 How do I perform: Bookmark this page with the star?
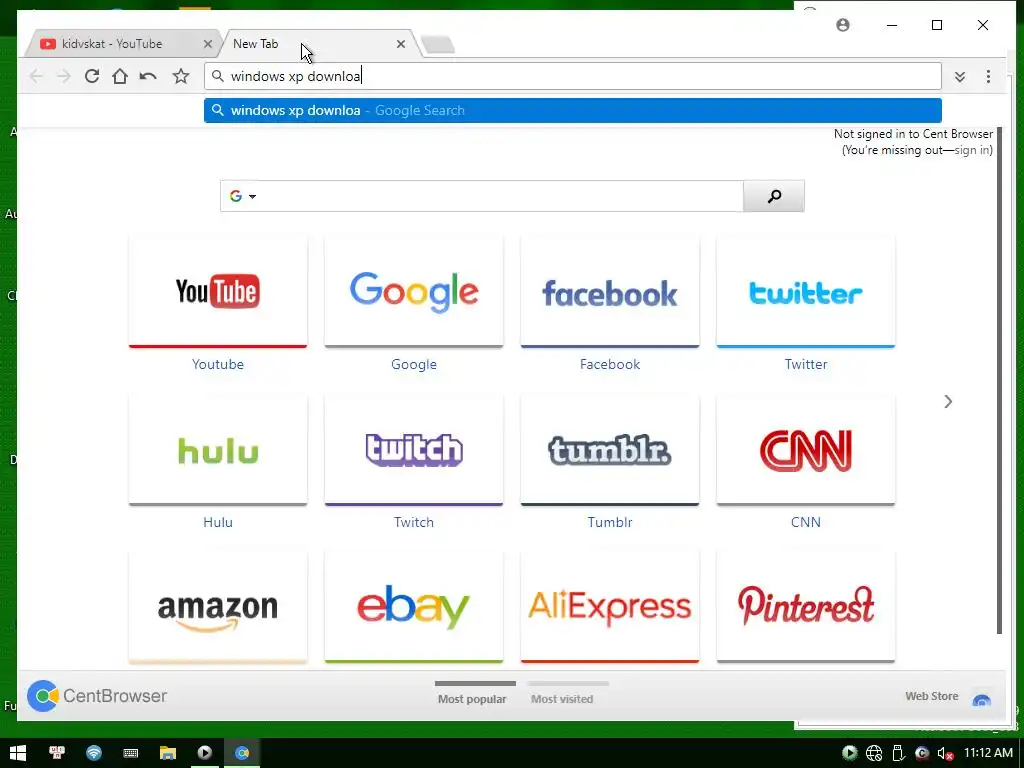181,76
